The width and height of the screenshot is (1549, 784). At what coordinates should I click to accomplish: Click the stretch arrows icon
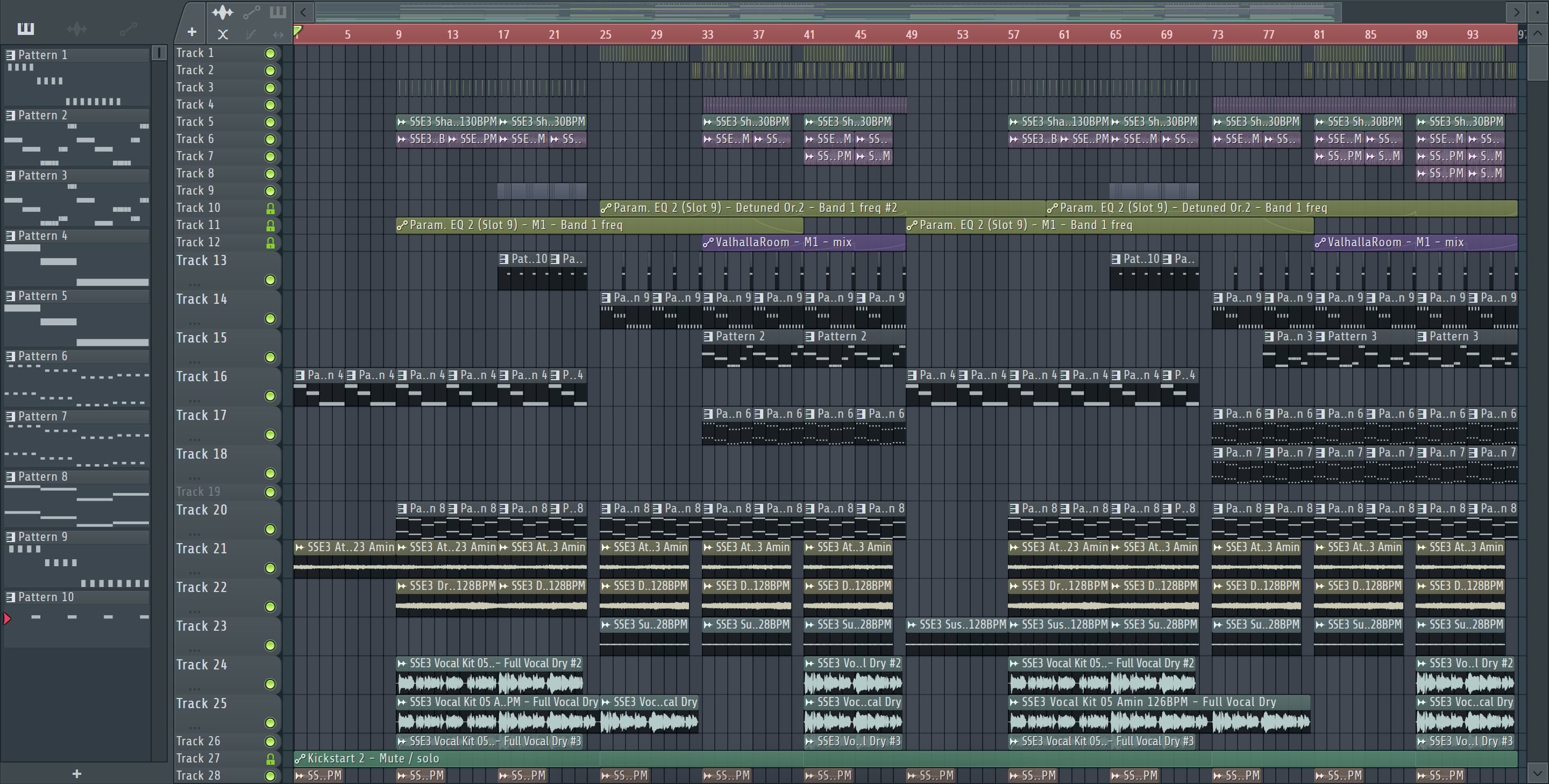[x=278, y=34]
